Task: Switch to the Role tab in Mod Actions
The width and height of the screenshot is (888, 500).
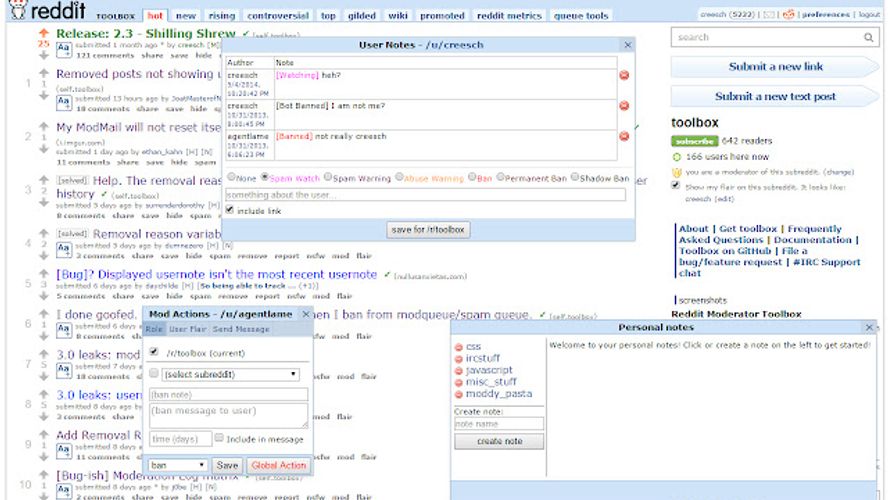Action: 153,329
